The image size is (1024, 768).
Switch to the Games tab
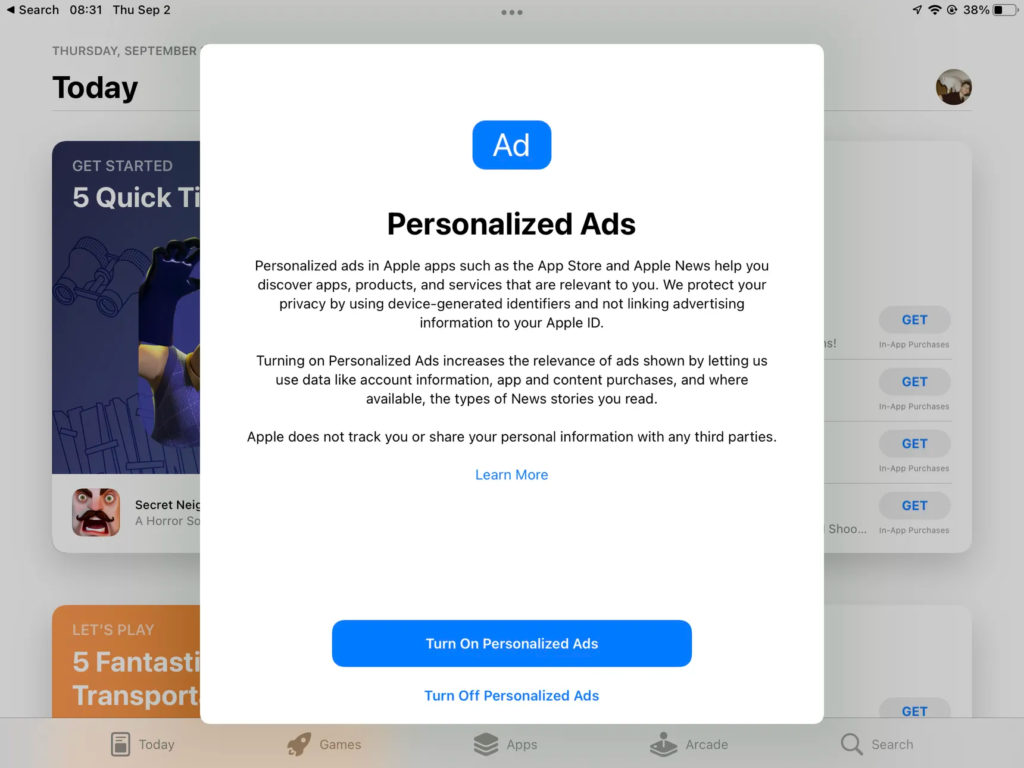click(x=324, y=744)
